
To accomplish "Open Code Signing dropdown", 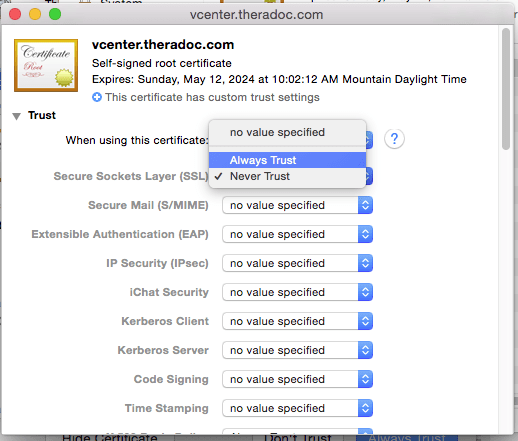I will (297, 379).
